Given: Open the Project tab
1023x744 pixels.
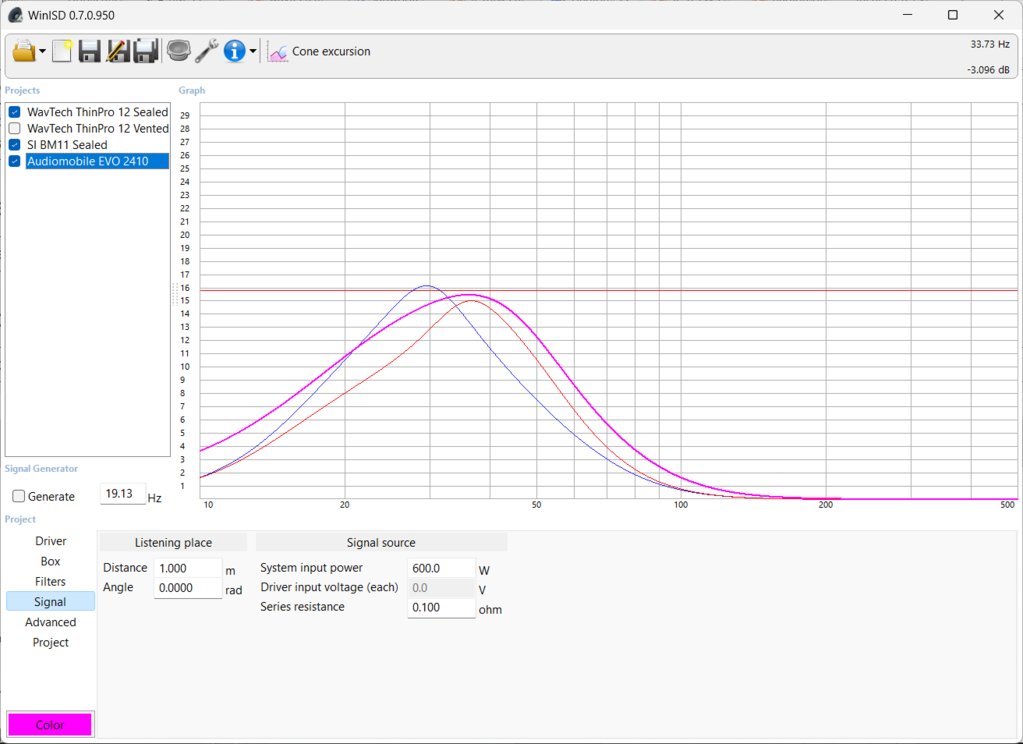Looking at the screenshot, I should pos(50,642).
